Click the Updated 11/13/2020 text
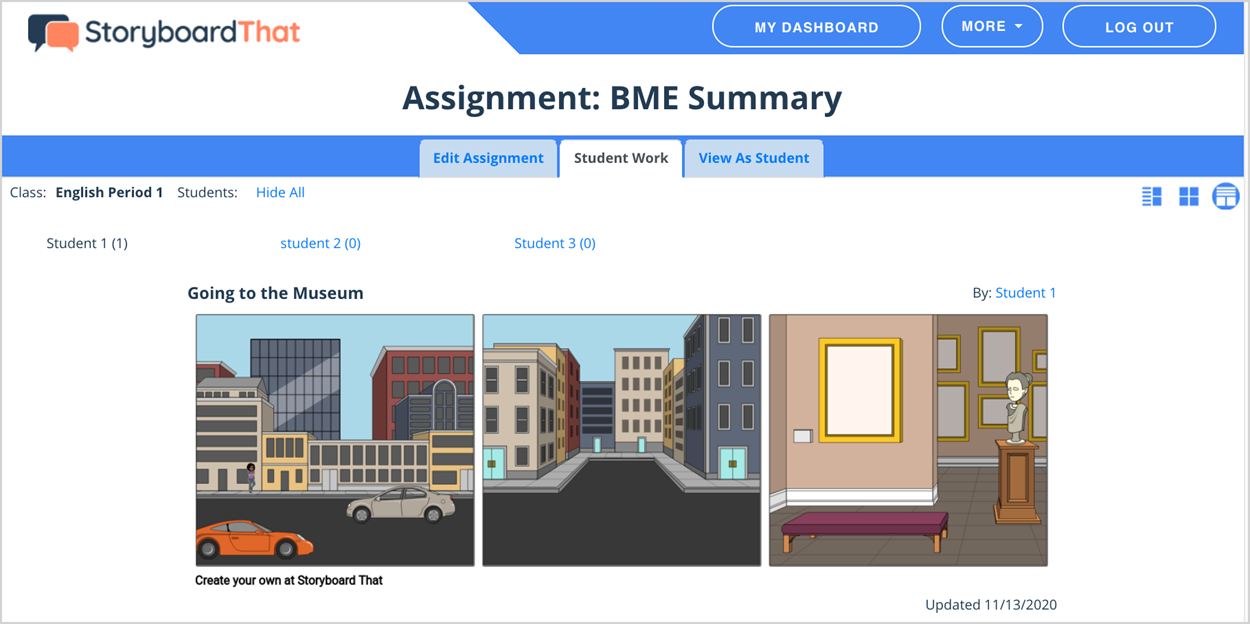The width and height of the screenshot is (1250, 624). coord(991,604)
